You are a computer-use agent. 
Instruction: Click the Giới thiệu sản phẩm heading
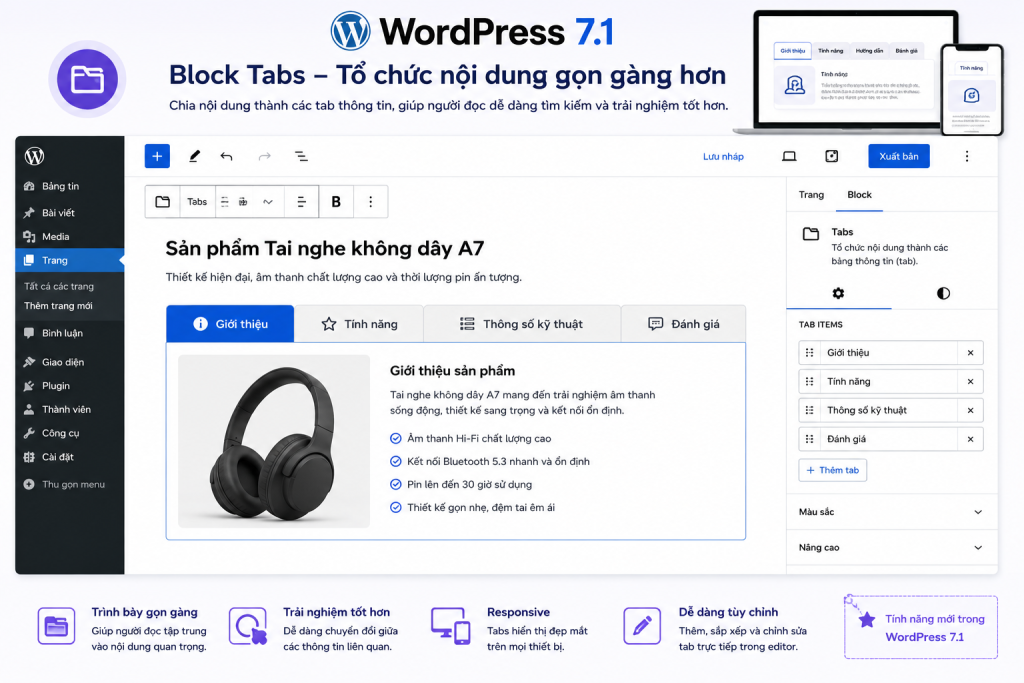(453, 371)
